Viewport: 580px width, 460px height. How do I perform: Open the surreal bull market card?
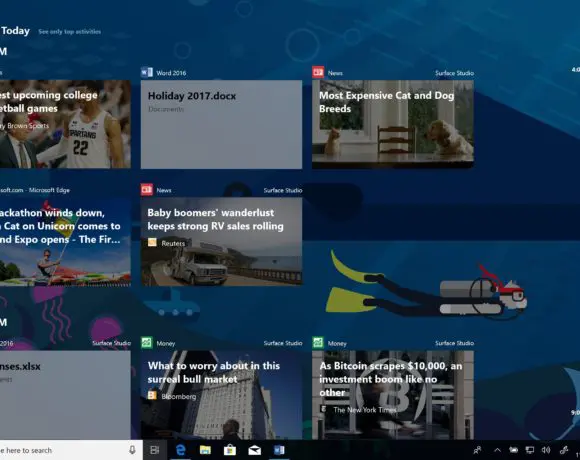point(221,395)
